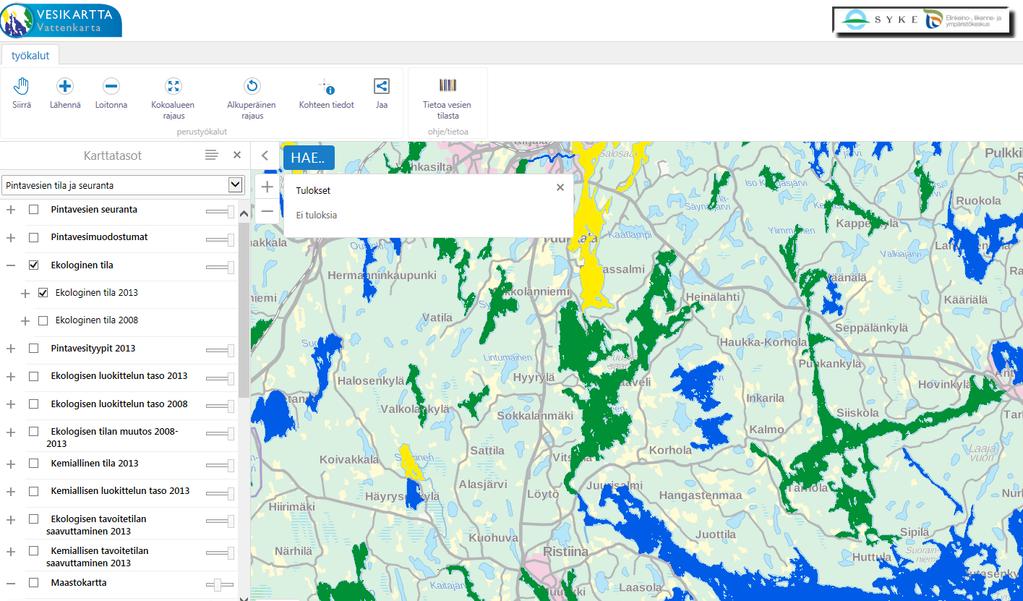This screenshot has width=1023, height=601.
Task: Click layer list scrollbar up arrow
Action: pos(244,213)
